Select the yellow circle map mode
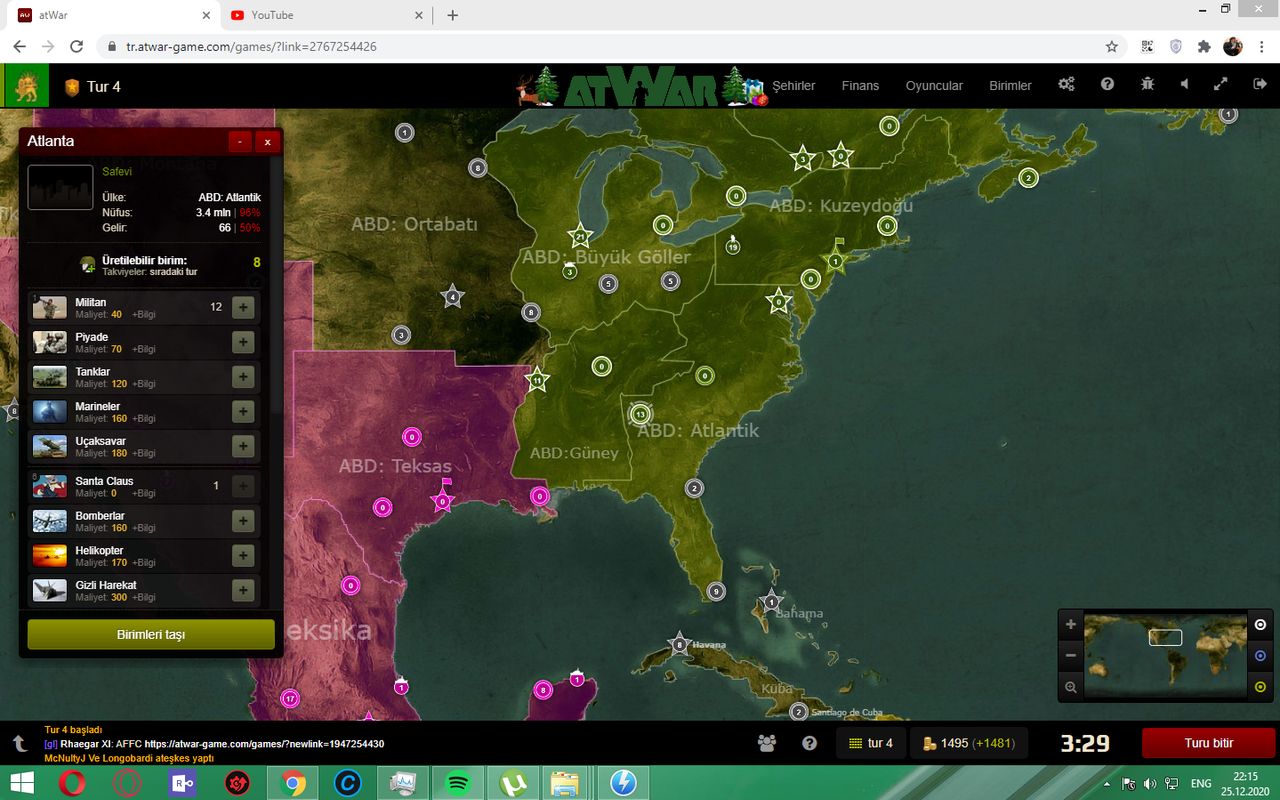Image resolution: width=1280 pixels, height=800 pixels. pyautogui.click(x=1260, y=687)
